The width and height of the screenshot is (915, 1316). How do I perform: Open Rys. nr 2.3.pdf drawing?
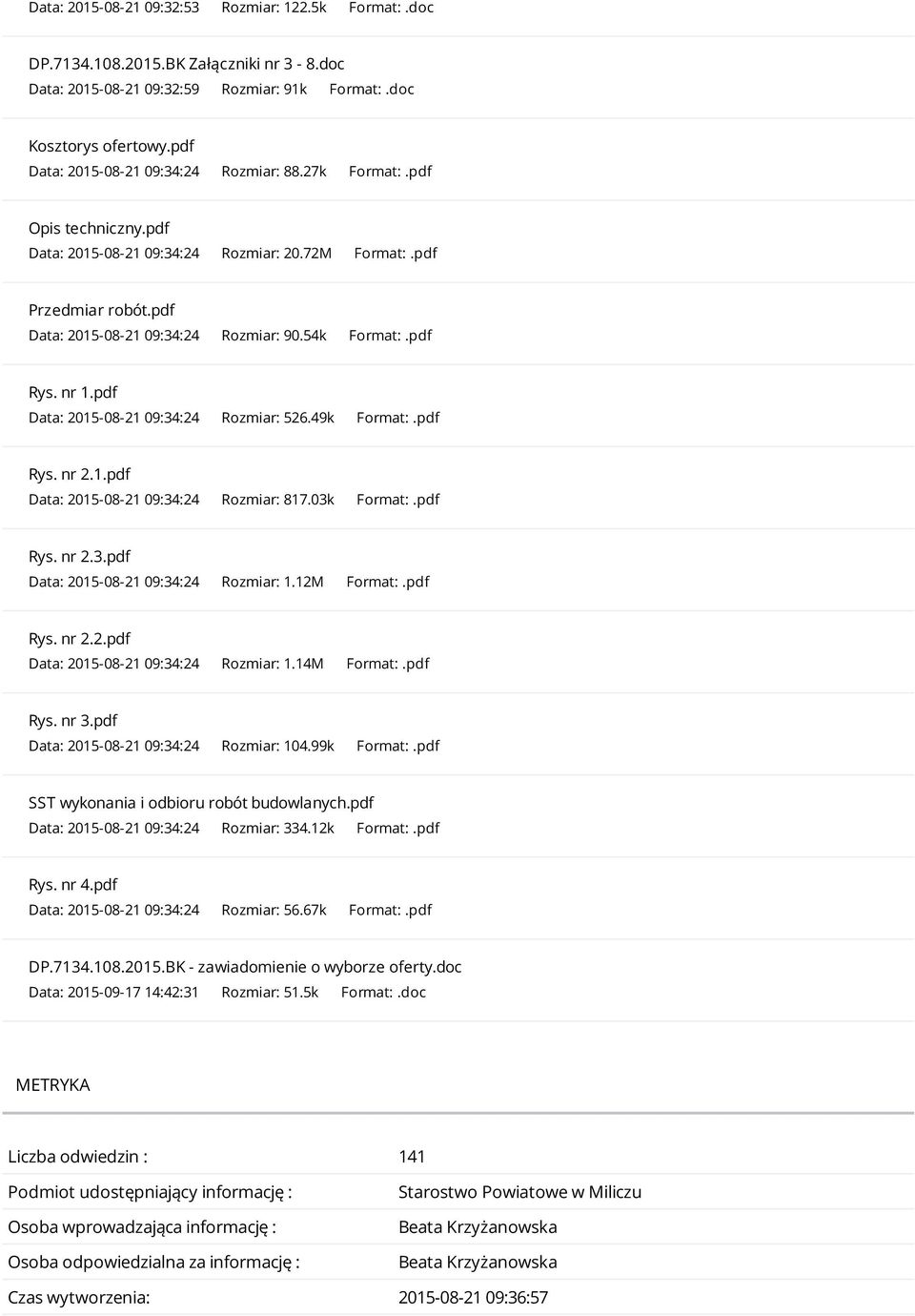pyautogui.click(x=79, y=556)
